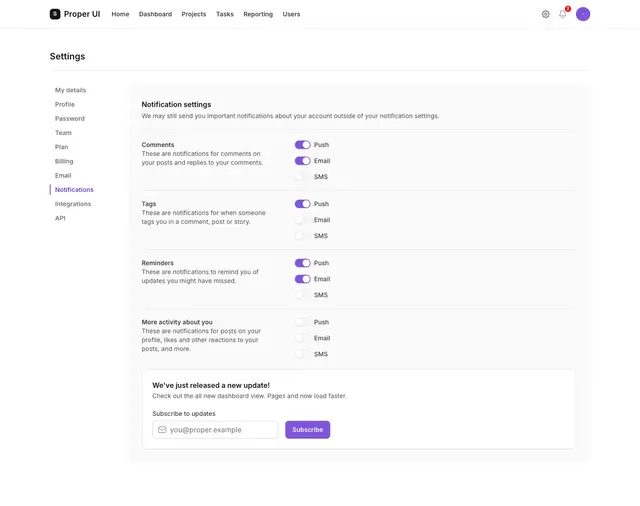
Task: Enable More activity Email toggle
Action: (x=302, y=338)
